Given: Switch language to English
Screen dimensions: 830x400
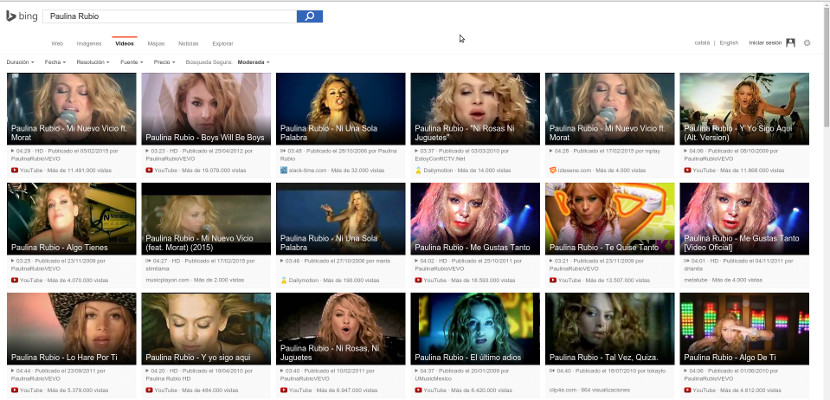Looking at the screenshot, I should 729,43.
